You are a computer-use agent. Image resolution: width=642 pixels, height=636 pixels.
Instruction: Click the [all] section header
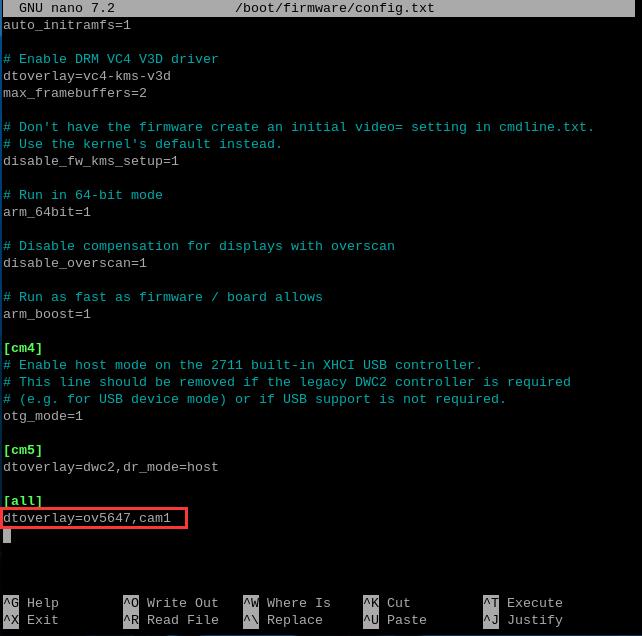click(23, 501)
